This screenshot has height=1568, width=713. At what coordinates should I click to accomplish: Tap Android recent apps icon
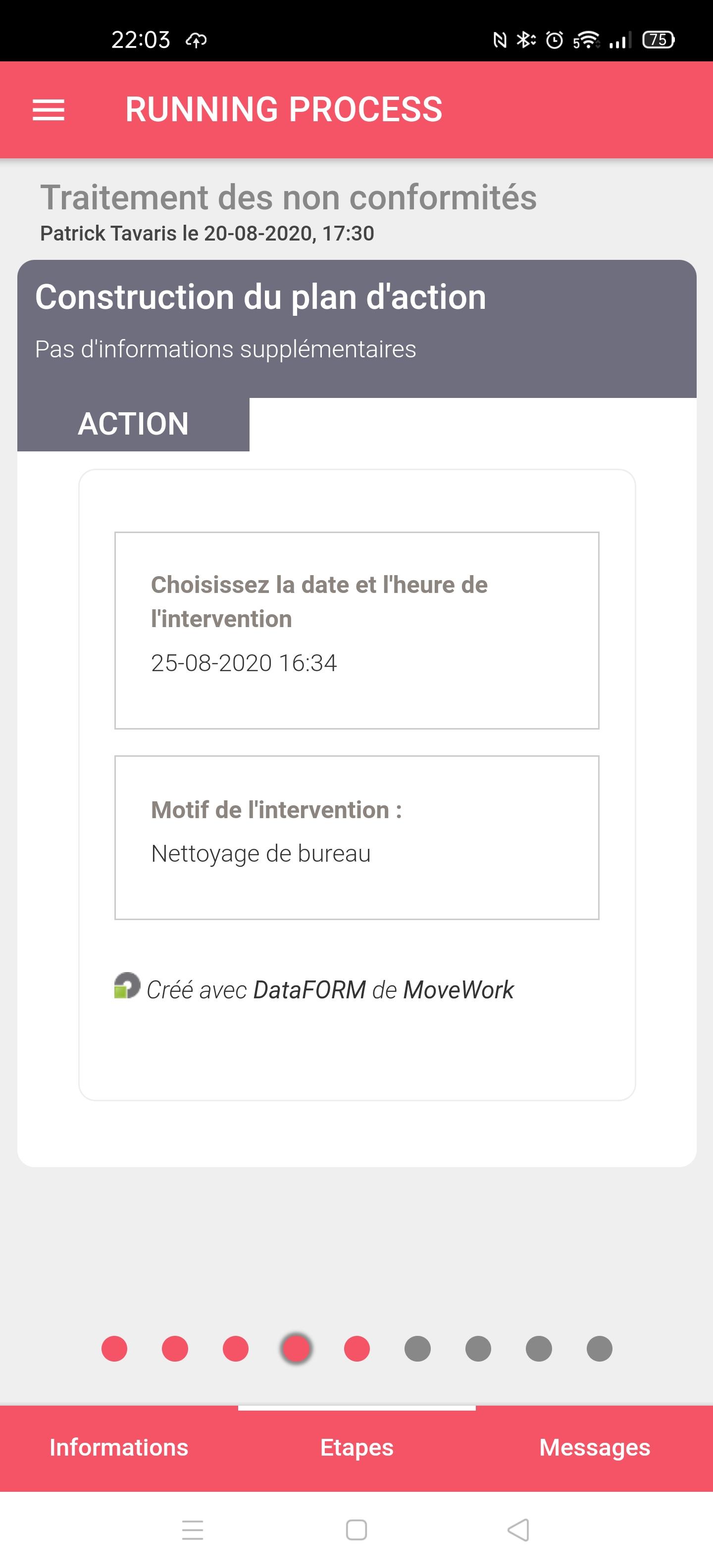(x=193, y=1530)
